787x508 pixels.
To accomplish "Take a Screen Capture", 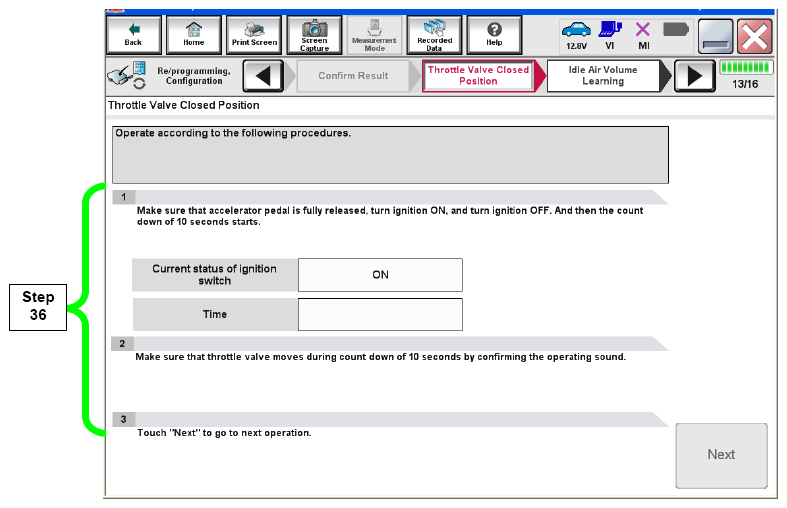I will [x=314, y=34].
